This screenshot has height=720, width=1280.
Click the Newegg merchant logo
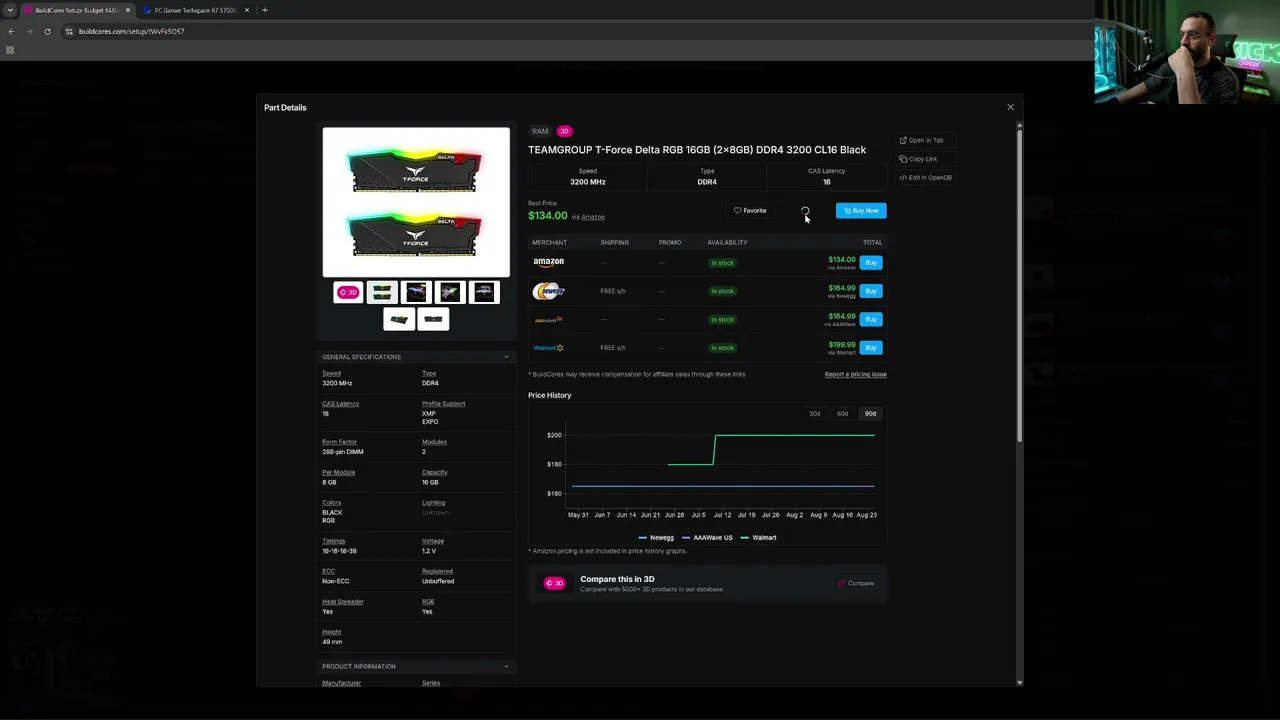click(548, 291)
